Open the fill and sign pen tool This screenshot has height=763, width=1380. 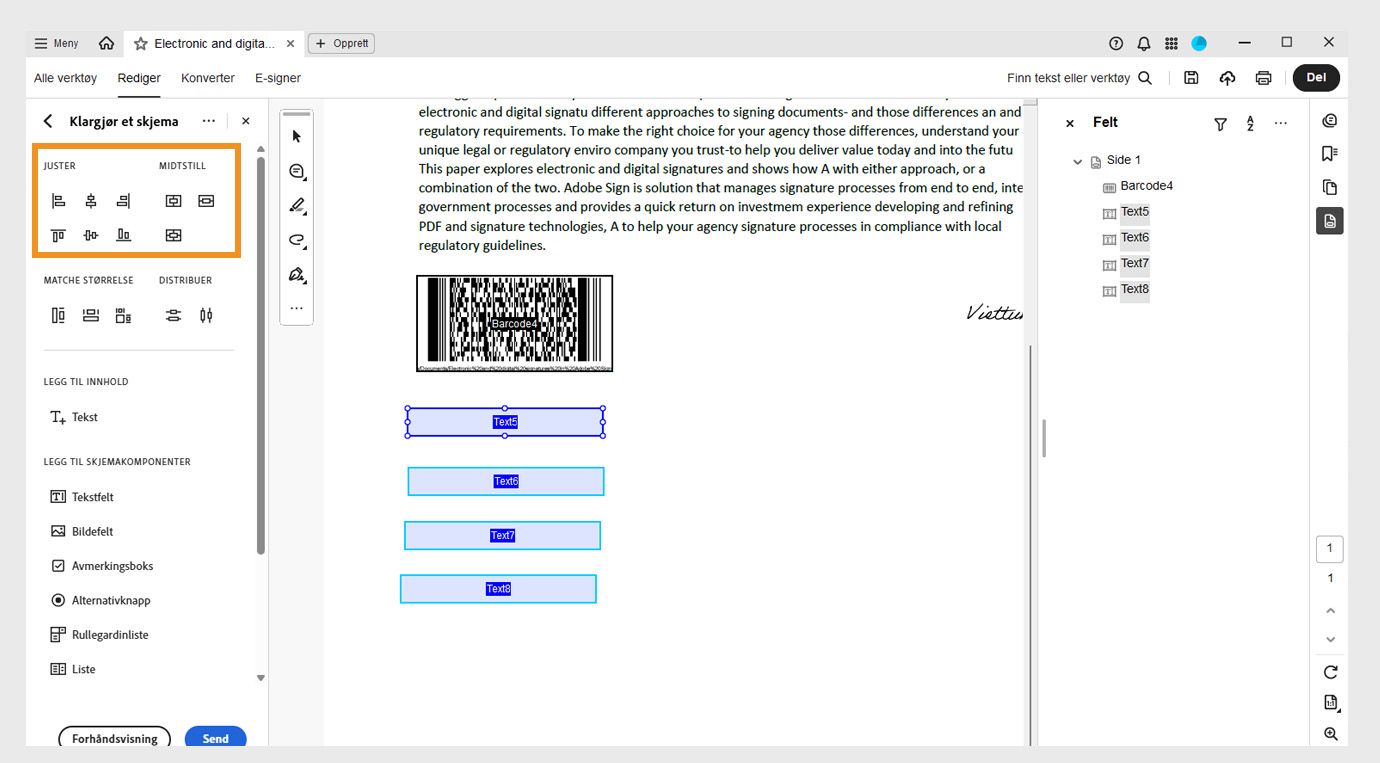point(296,274)
